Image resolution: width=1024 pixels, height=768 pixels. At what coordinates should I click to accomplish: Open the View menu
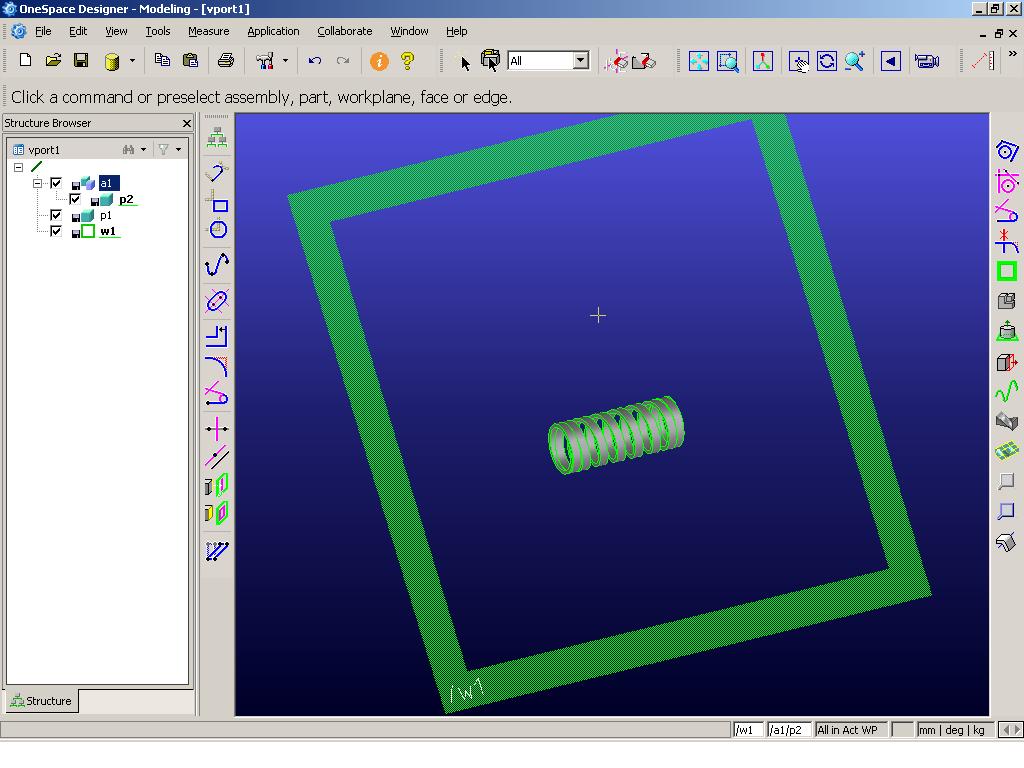point(116,31)
